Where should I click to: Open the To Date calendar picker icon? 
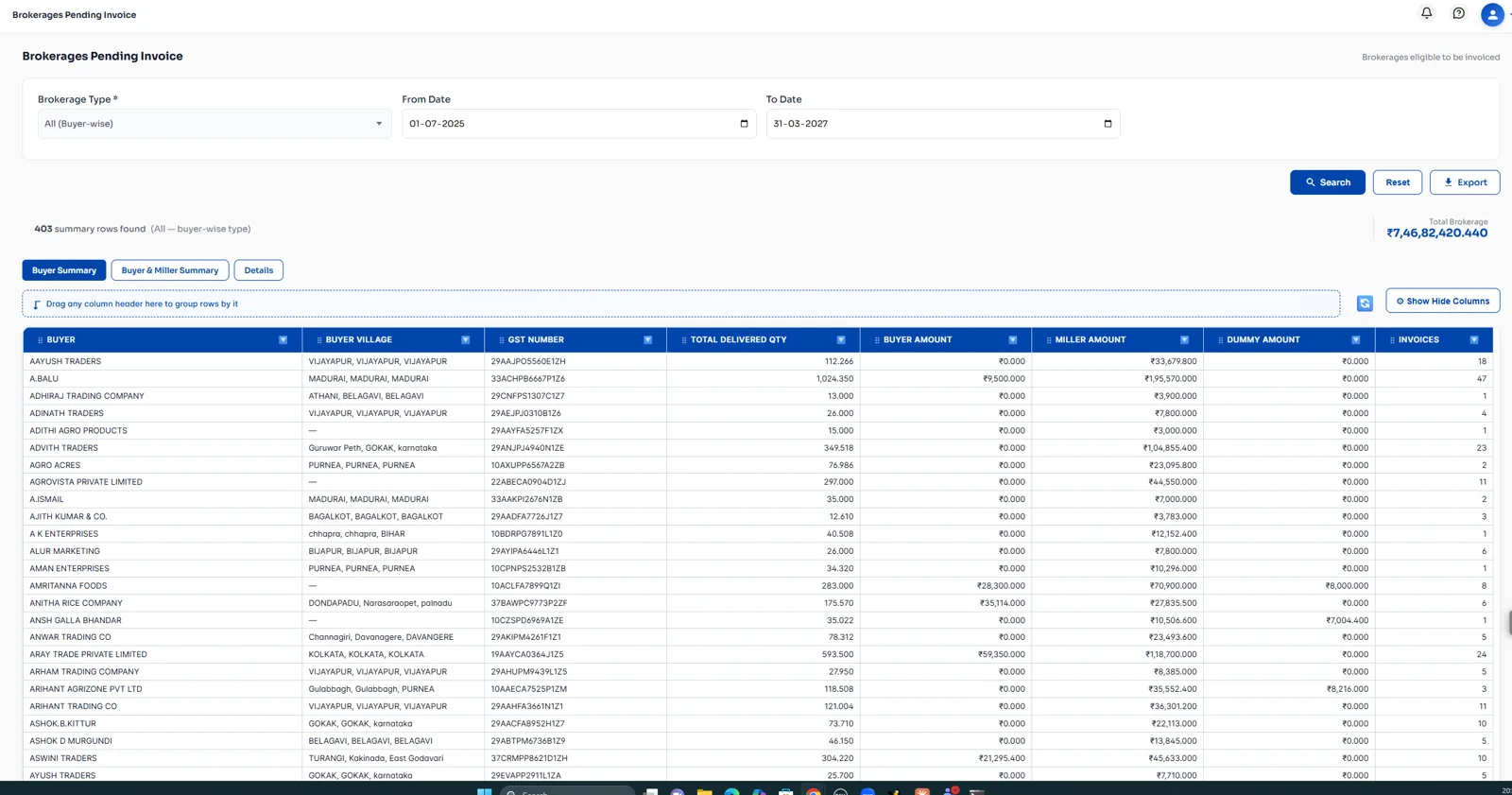click(1108, 124)
